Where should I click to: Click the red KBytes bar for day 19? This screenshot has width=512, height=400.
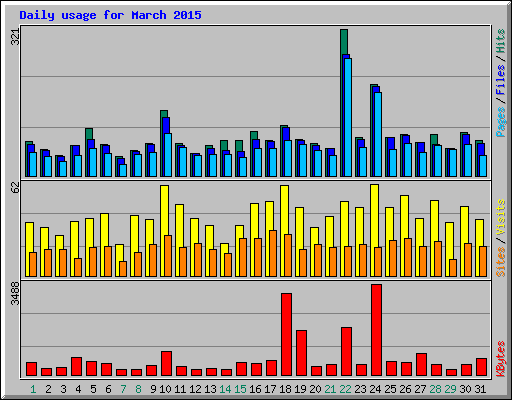tap(301, 353)
